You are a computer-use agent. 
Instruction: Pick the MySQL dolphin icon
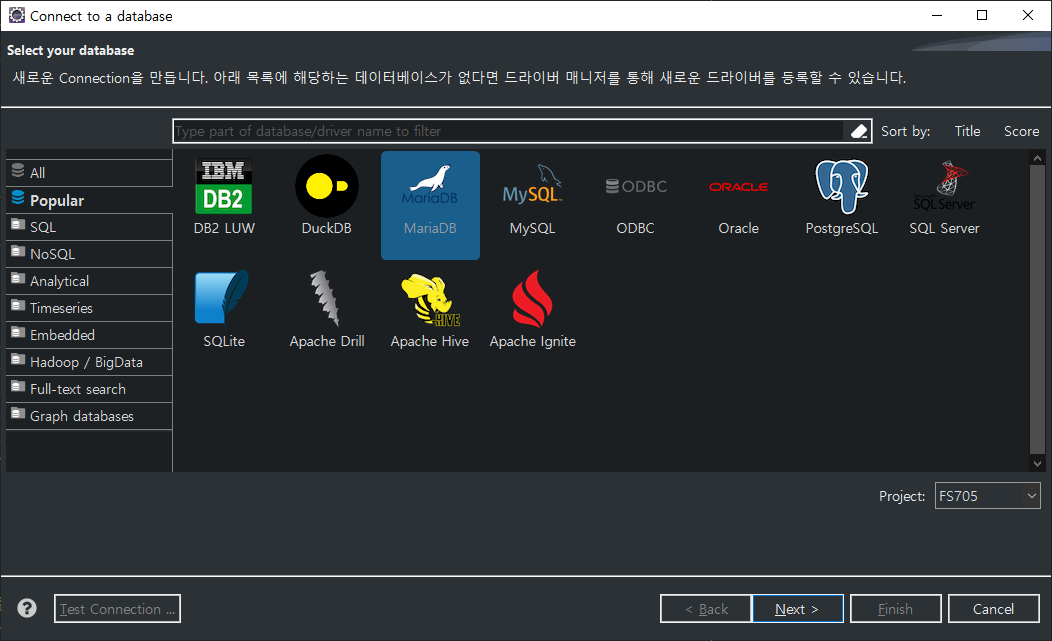(533, 185)
